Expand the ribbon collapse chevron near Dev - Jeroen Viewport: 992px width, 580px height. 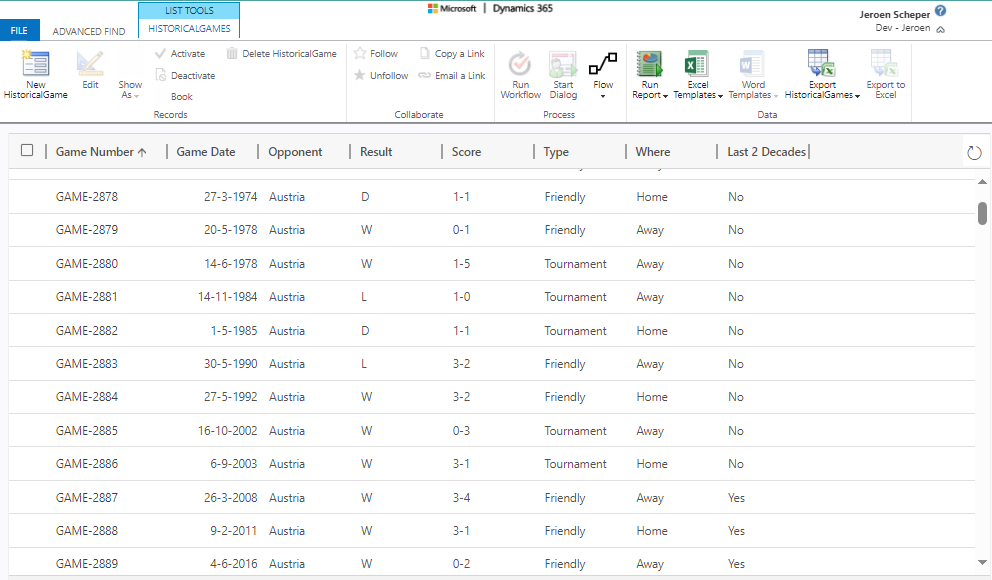(941, 30)
